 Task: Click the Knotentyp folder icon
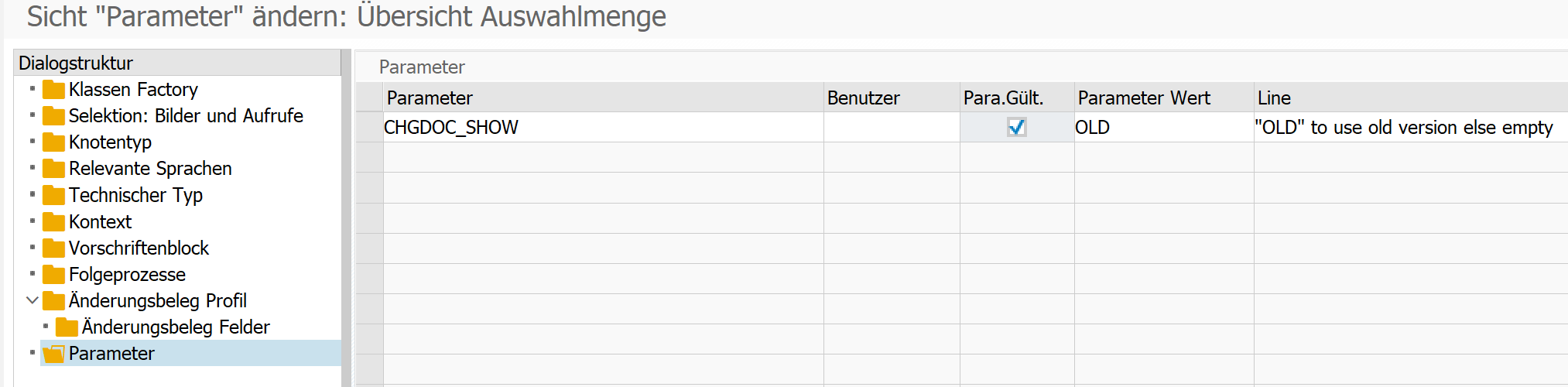(53, 142)
